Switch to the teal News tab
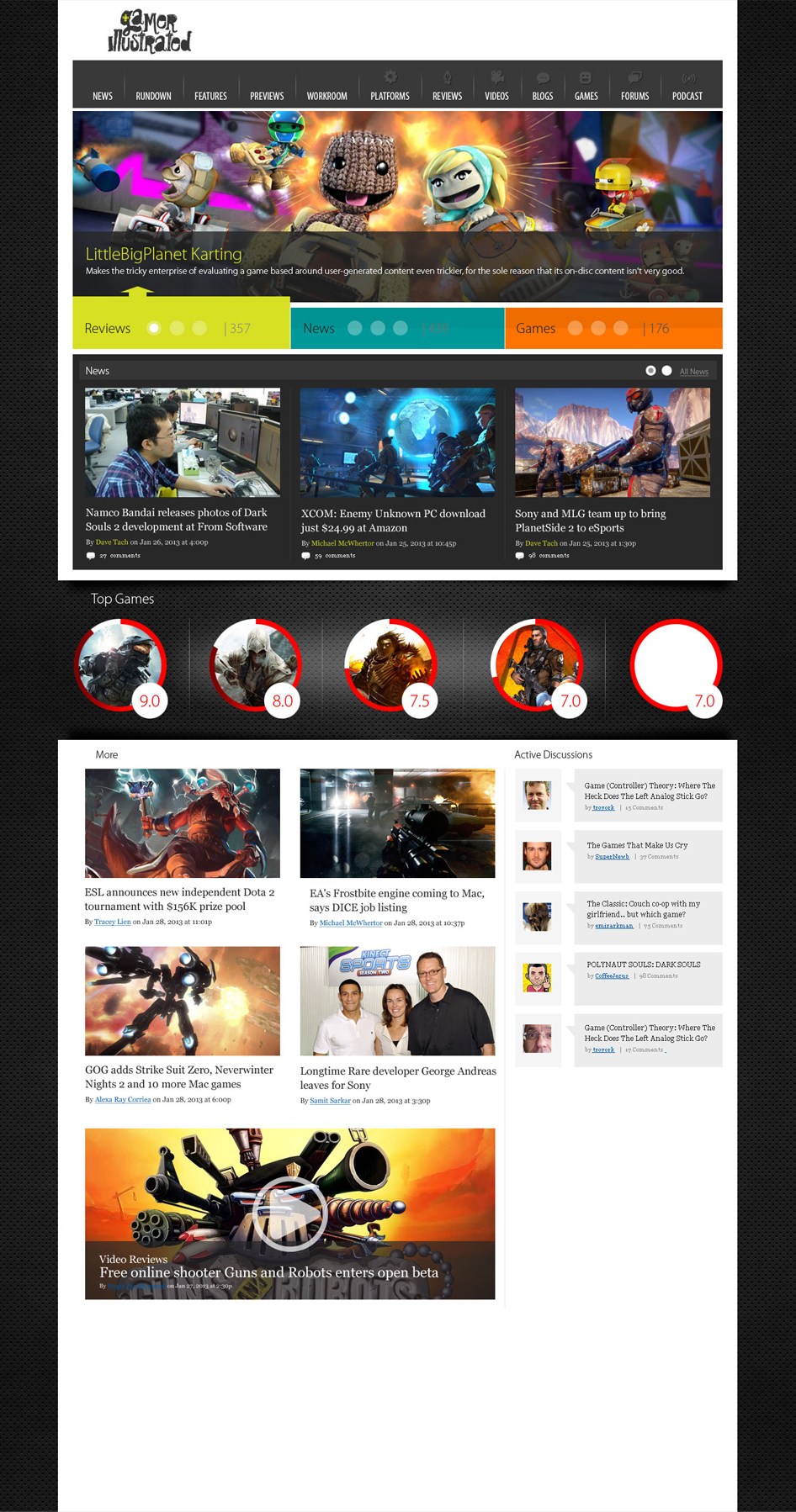 319,328
